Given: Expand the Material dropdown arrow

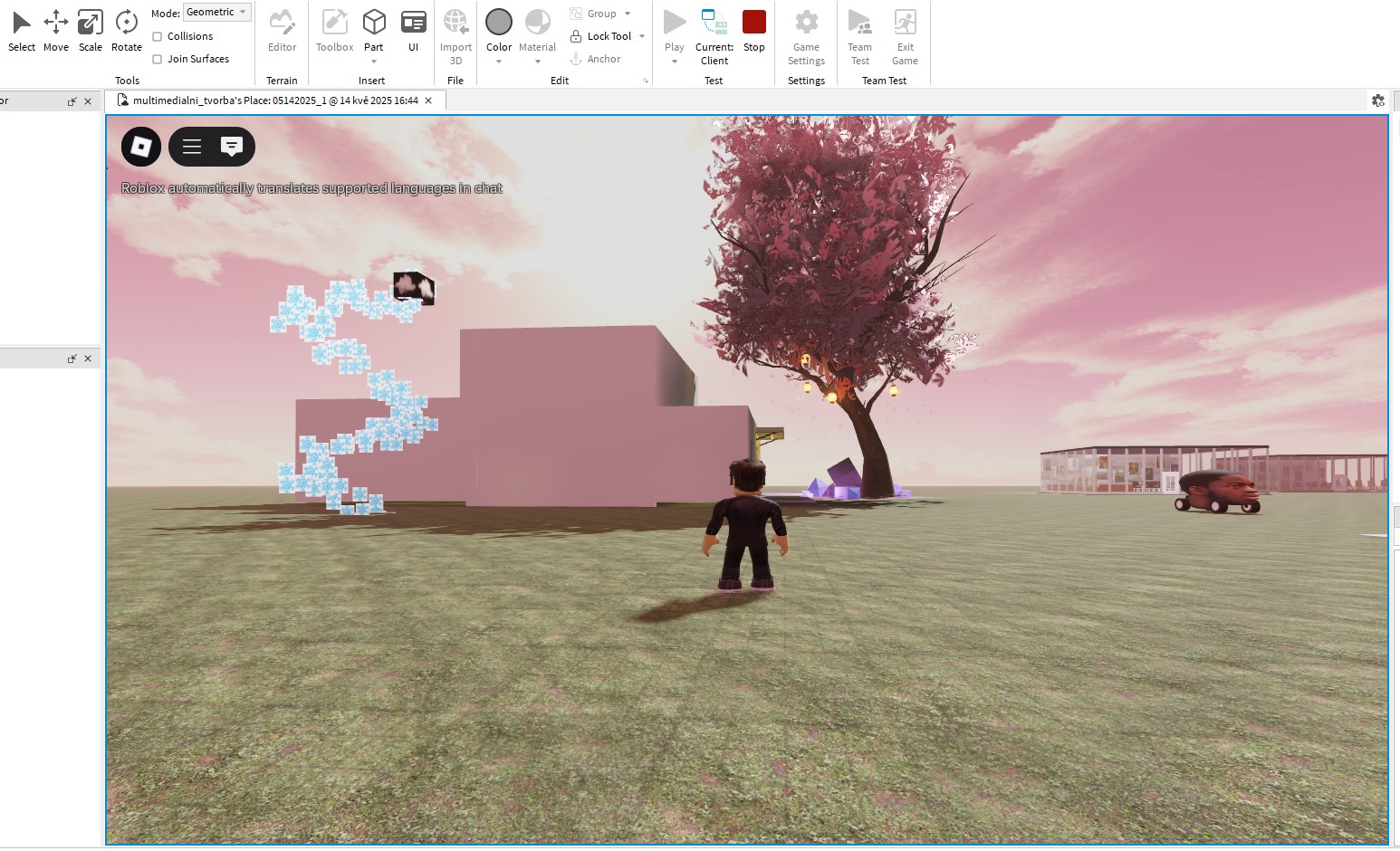Looking at the screenshot, I should 538,62.
